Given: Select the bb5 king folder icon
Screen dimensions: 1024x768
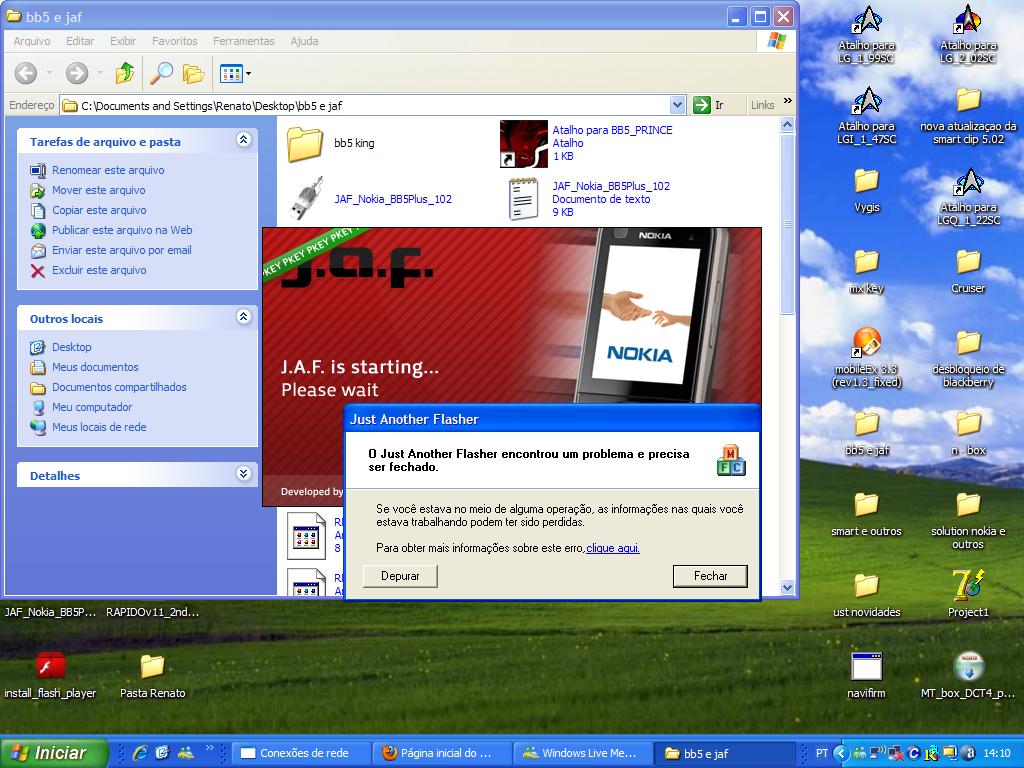Looking at the screenshot, I should (305, 144).
